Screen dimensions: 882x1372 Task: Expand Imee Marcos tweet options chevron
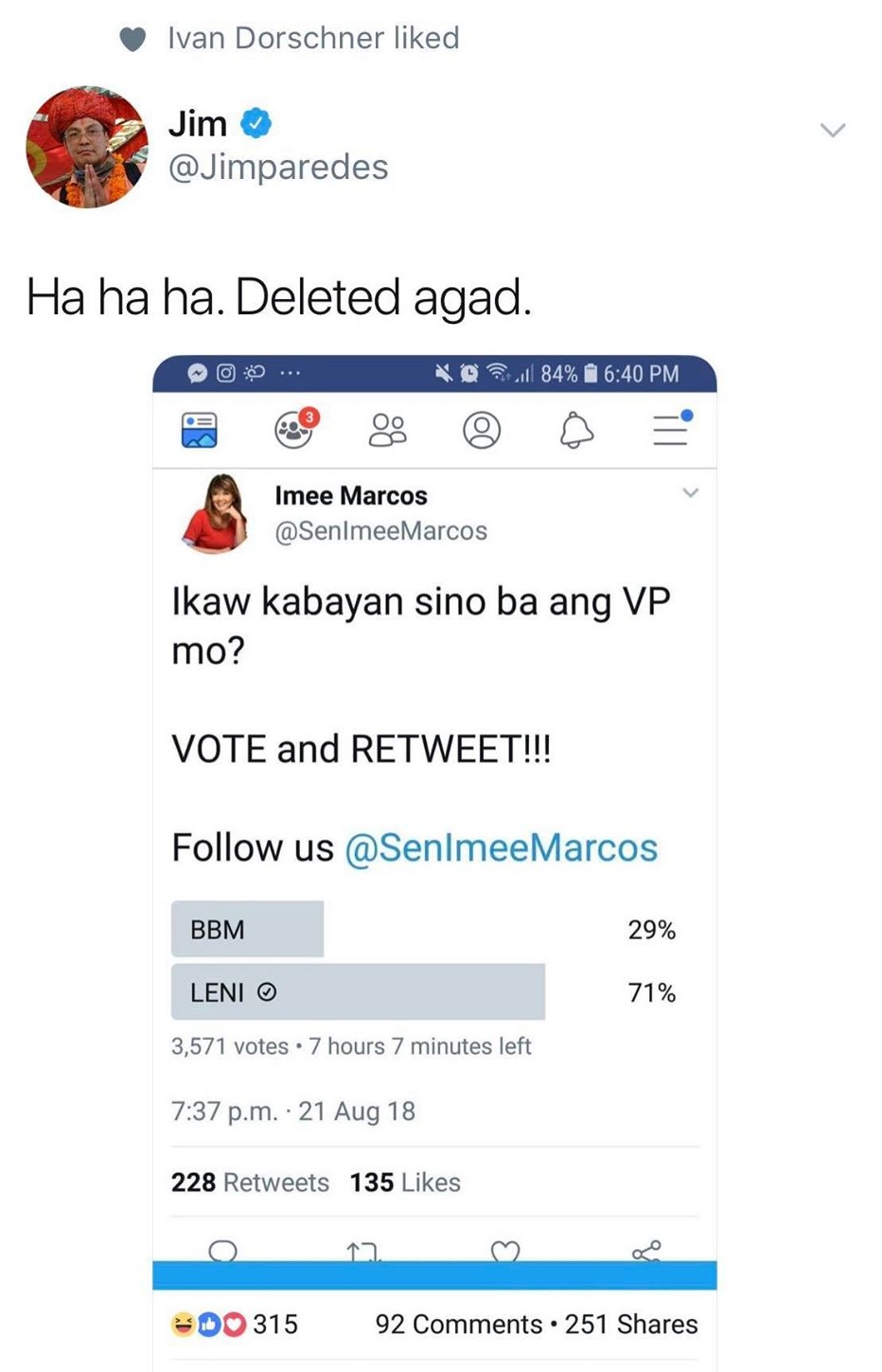[x=691, y=492]
